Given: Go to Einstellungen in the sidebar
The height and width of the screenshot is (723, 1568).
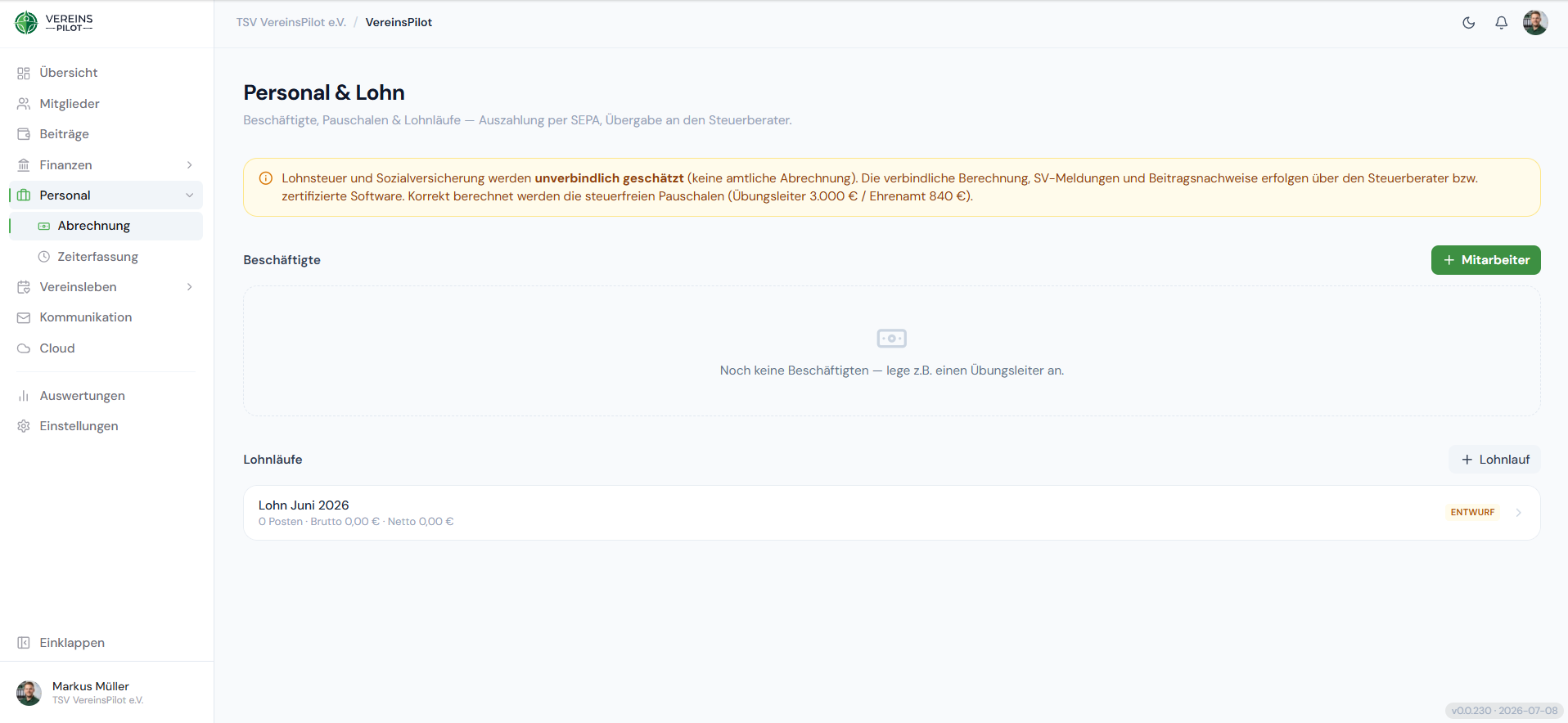Looking at the screenshot, I should pyautogui.click(x=106, y=426).
